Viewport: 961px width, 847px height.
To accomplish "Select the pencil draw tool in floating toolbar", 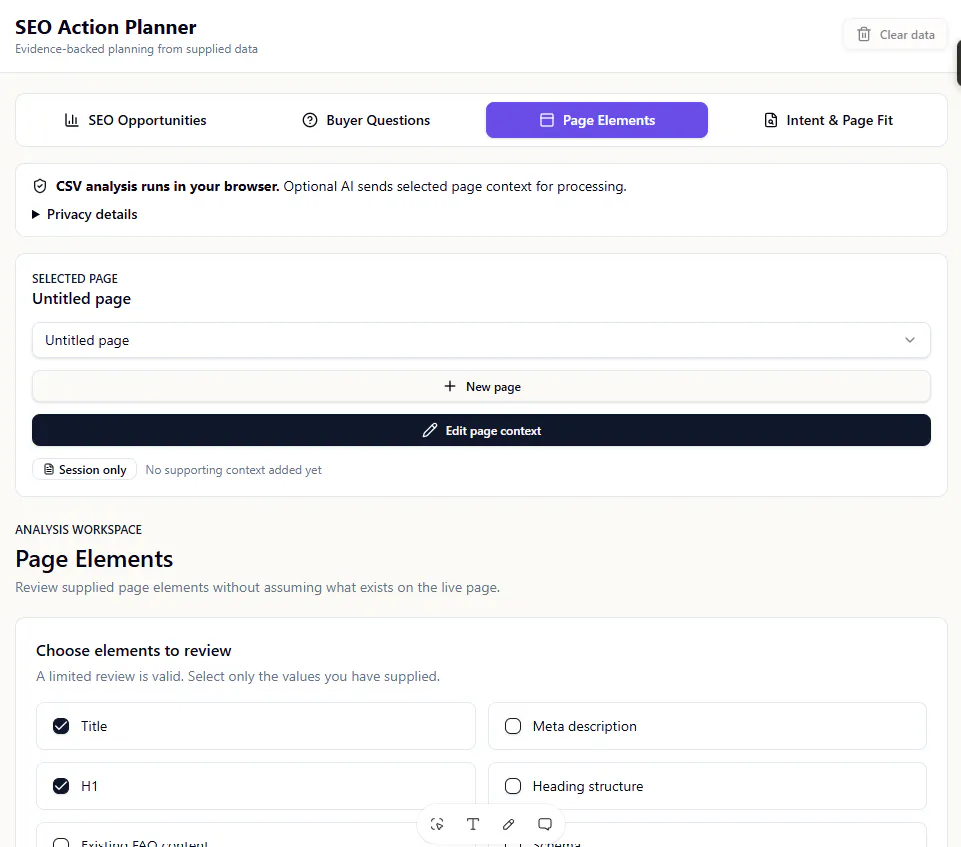I will [x=509, y=824].
